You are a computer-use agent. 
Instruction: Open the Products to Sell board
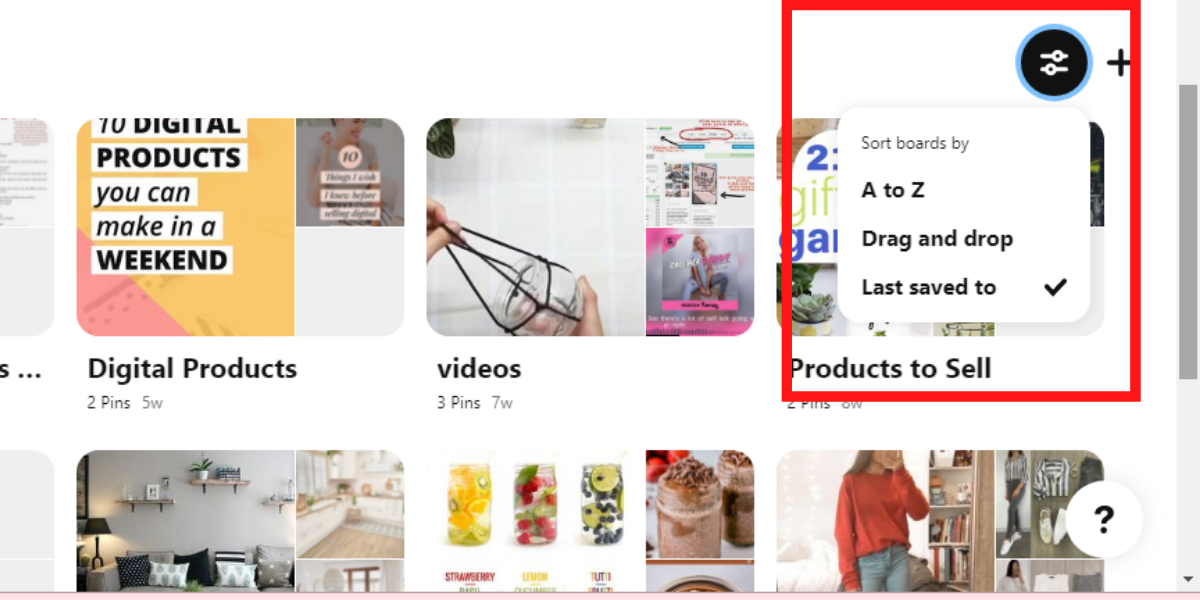click(x=890, y=368)
